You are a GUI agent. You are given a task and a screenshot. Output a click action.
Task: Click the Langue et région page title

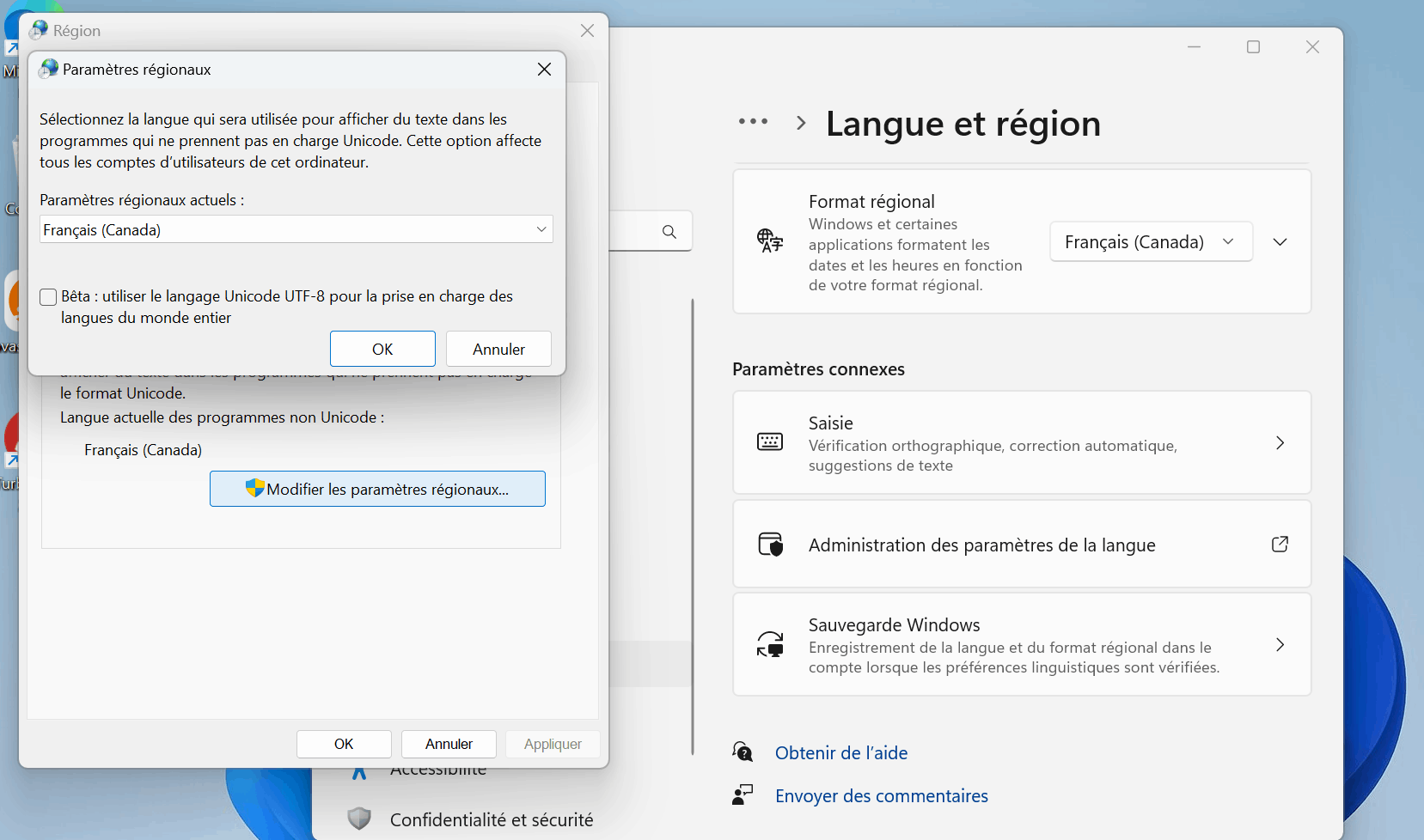pos(963,124)
